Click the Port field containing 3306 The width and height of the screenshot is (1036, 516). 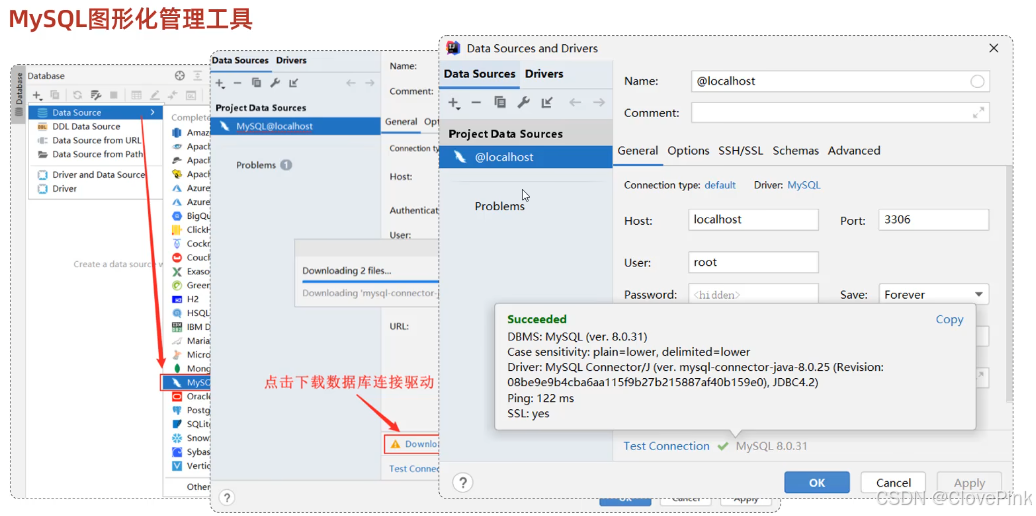pos(934,219)
